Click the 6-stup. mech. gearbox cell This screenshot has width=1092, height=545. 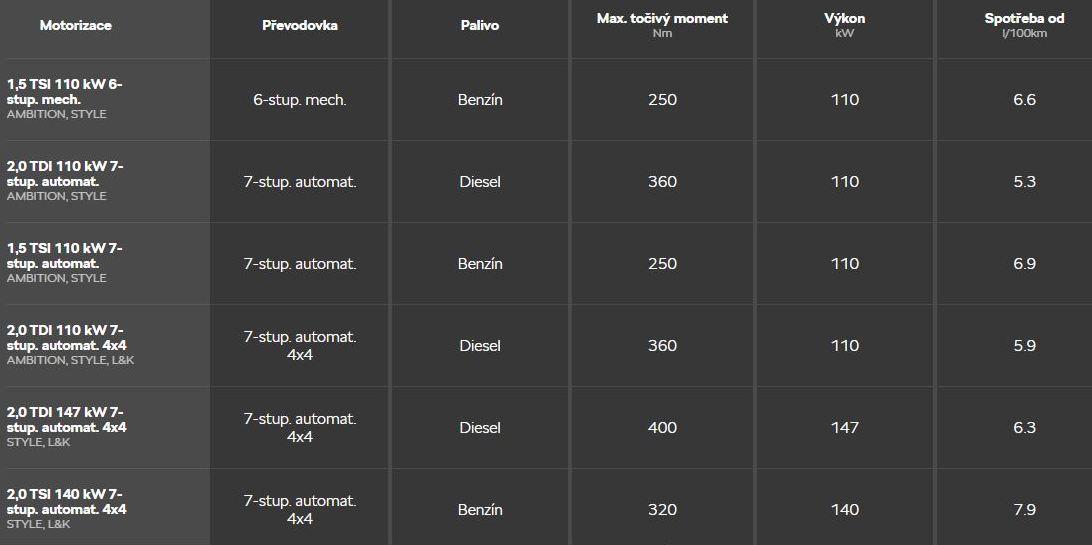[300, 100]
